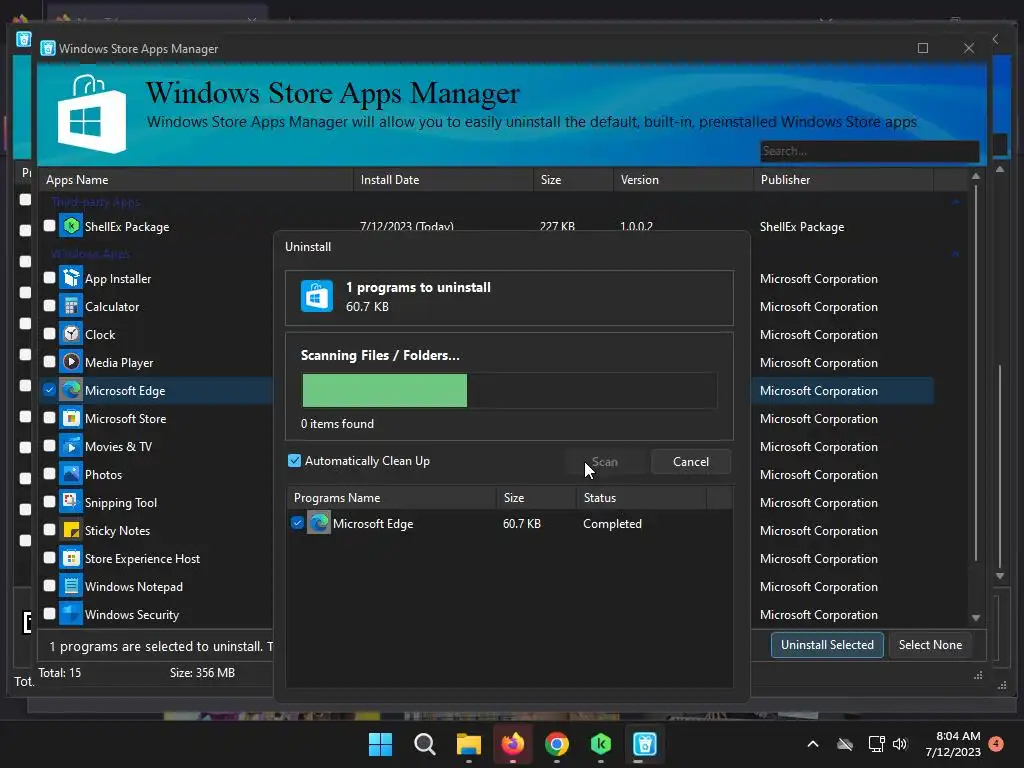Uncheck the Microsoft Edge checkbox in main list
This screenshot has width=1024, height=768.
click(50, 390)
